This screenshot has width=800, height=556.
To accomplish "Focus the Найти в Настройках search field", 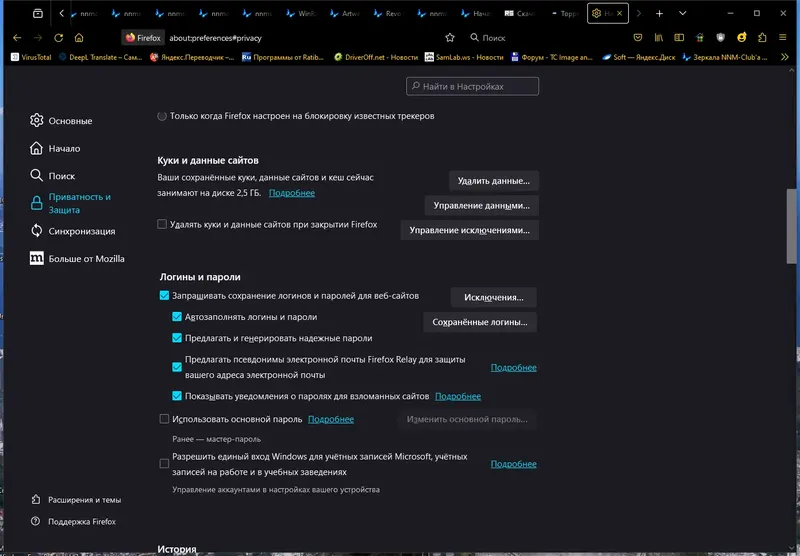I will (x=472, y=86).
